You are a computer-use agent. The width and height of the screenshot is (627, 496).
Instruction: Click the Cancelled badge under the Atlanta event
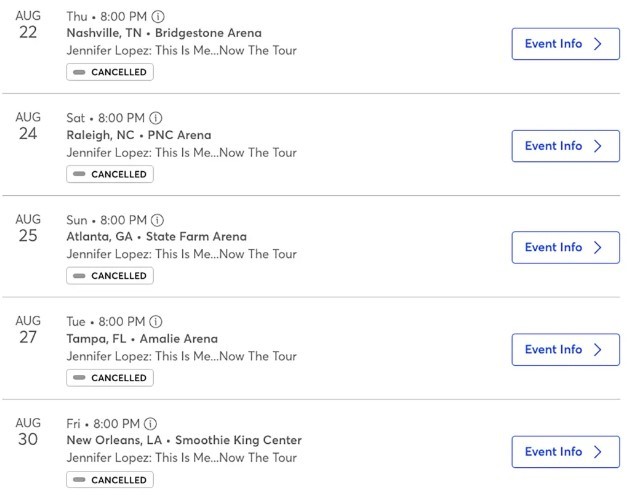click(110, 276)
